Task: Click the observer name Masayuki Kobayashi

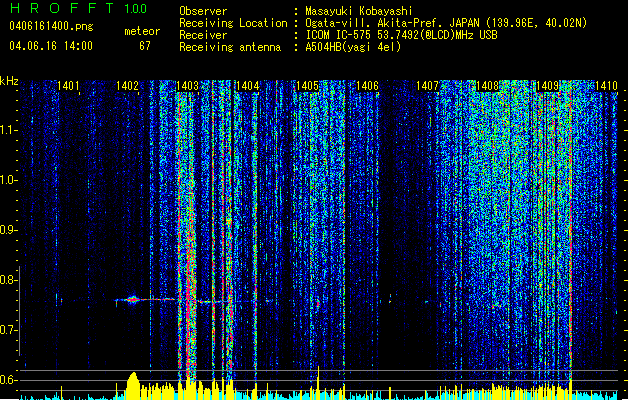Action: pos(359,11)
